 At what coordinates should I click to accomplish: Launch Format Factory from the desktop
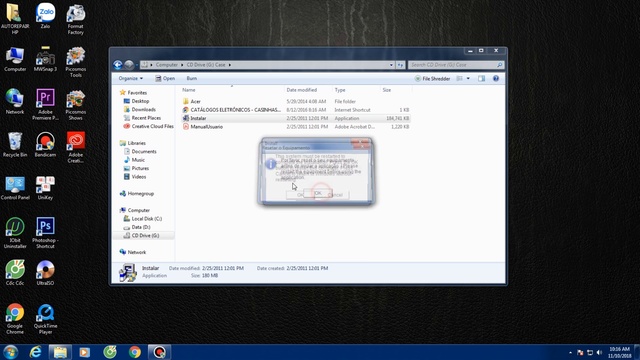(76, 19)
